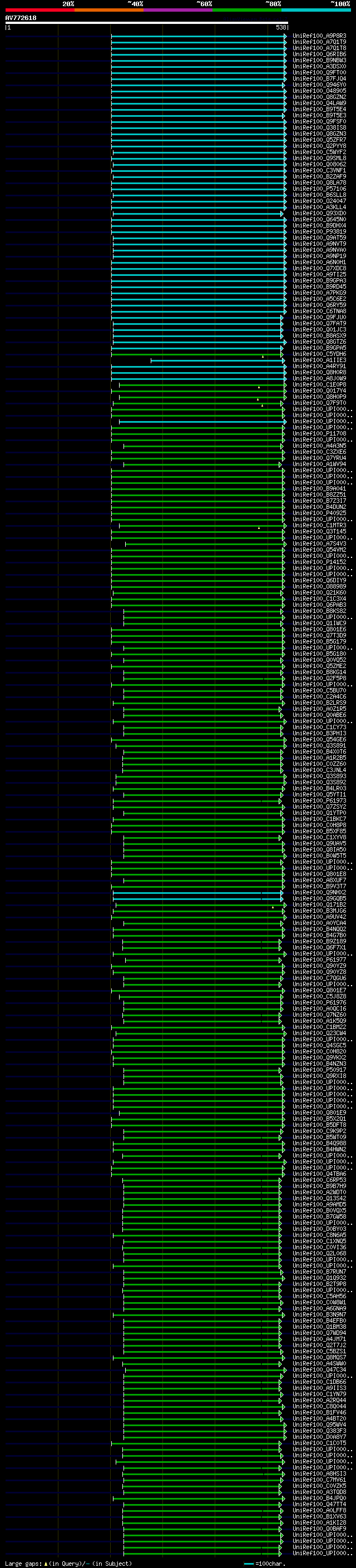Select hit label UniRef100_C3ZXE6

[319, 452]
